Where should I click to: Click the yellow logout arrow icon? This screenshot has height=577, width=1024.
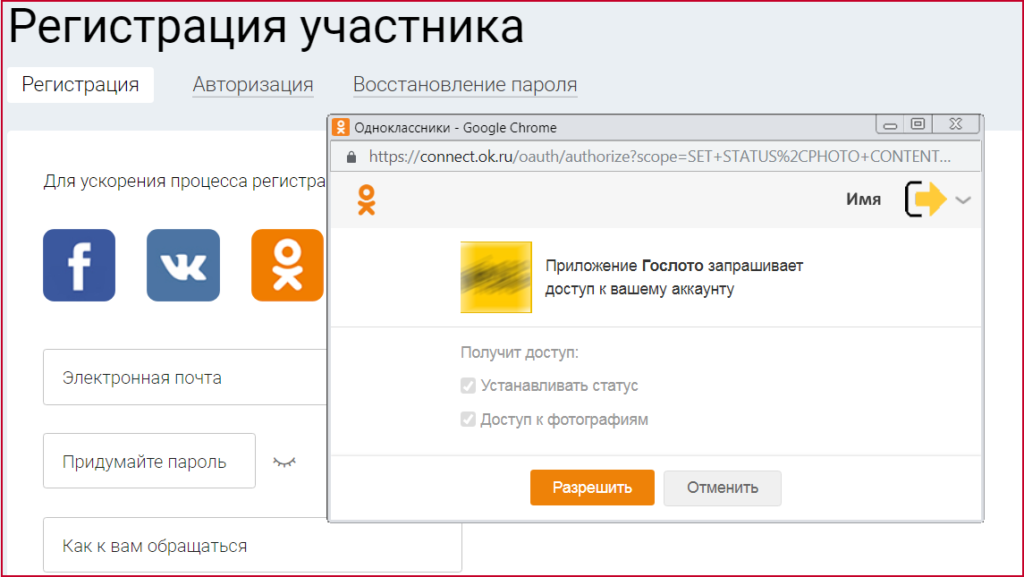click(x=926, y=199)
